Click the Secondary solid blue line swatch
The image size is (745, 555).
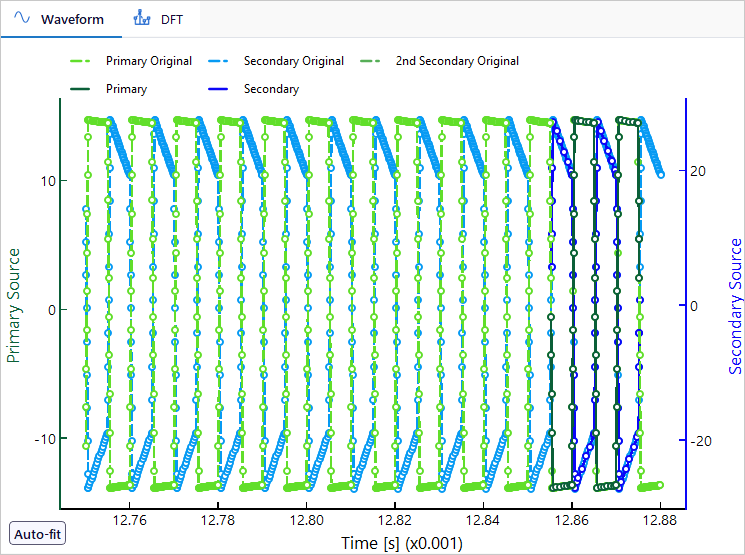click(218, 89)
